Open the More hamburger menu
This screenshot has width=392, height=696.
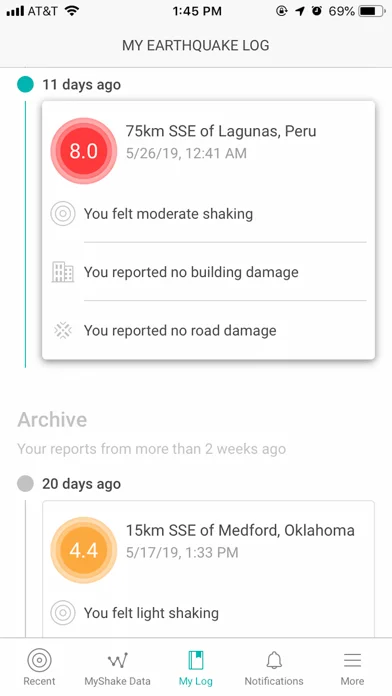[x=352, y=660]
